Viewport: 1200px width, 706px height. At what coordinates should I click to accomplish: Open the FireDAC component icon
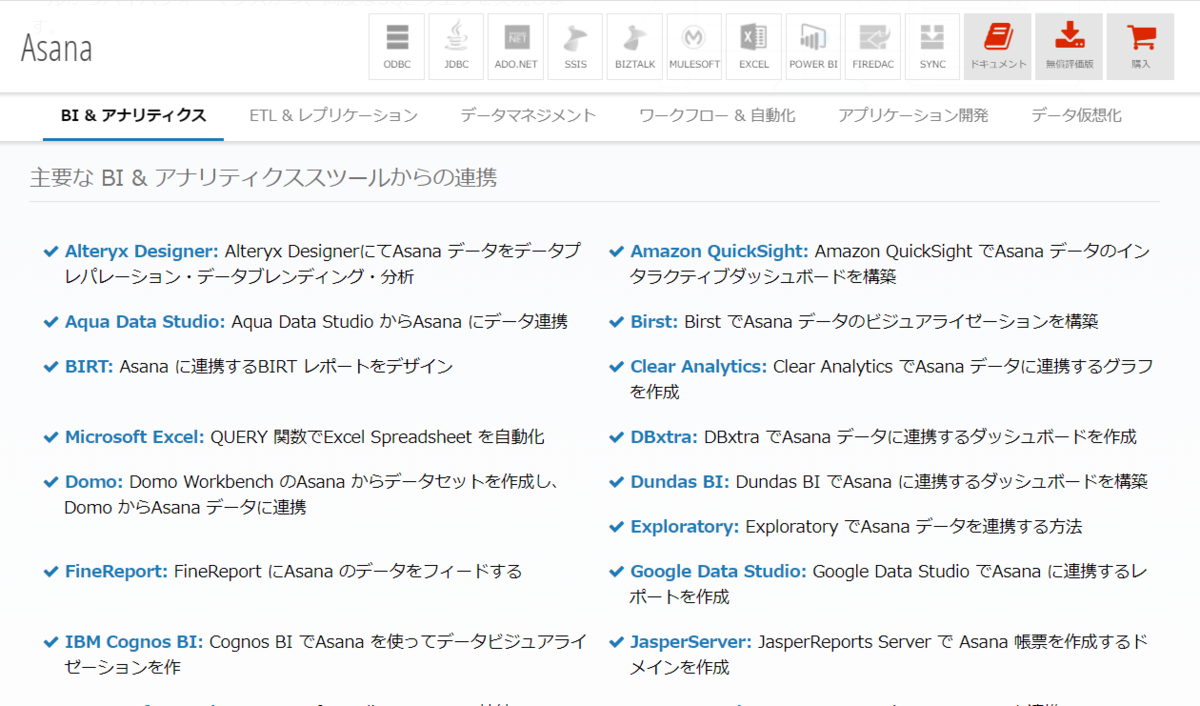click(x=873, y=47)
